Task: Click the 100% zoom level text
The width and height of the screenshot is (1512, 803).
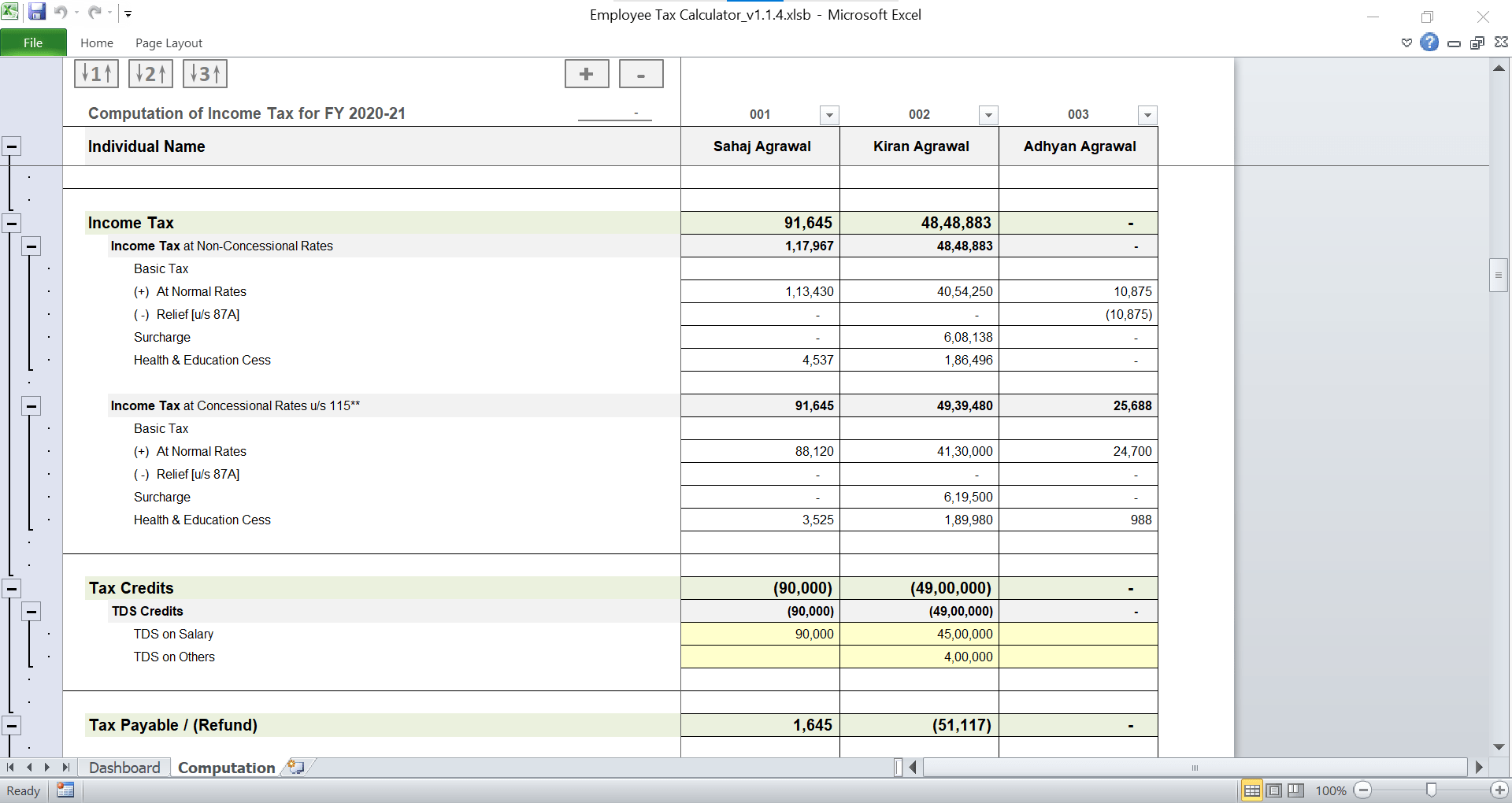Action: [x=1331, y=790]
